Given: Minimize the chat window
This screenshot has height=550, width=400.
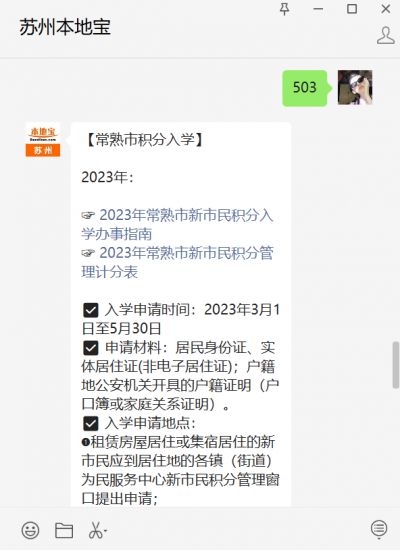Looking at the screenshot, I should (x=318, y=9).
